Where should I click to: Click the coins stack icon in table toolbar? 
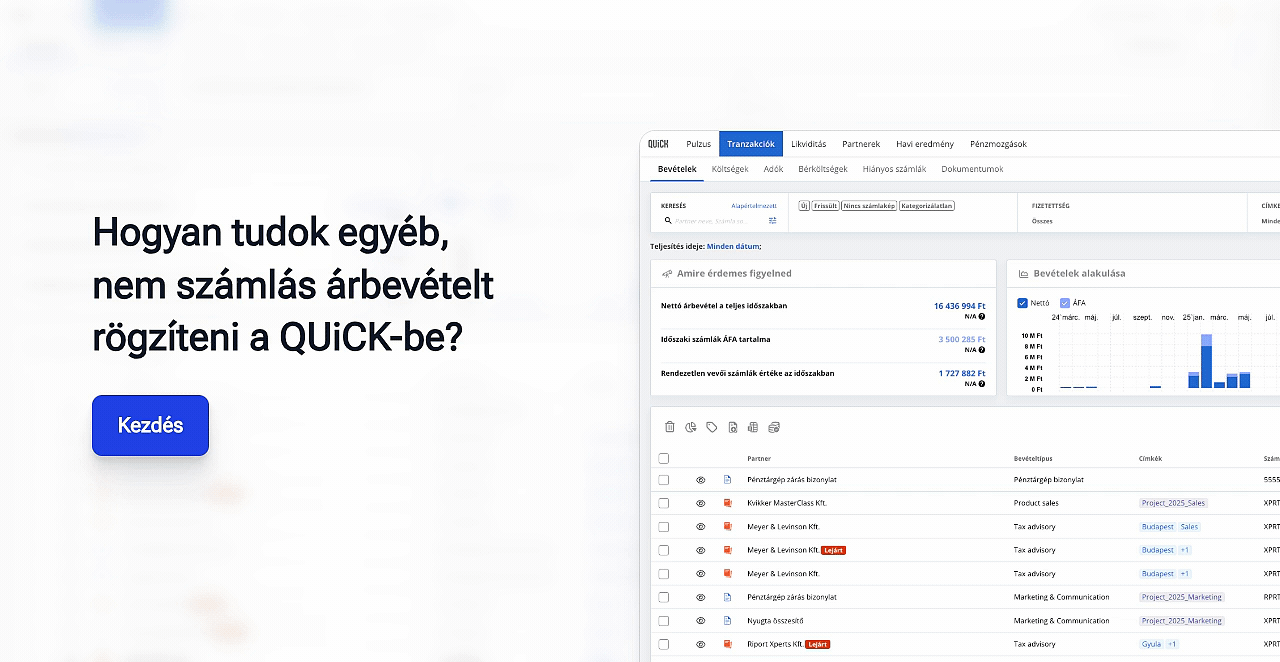774,427
